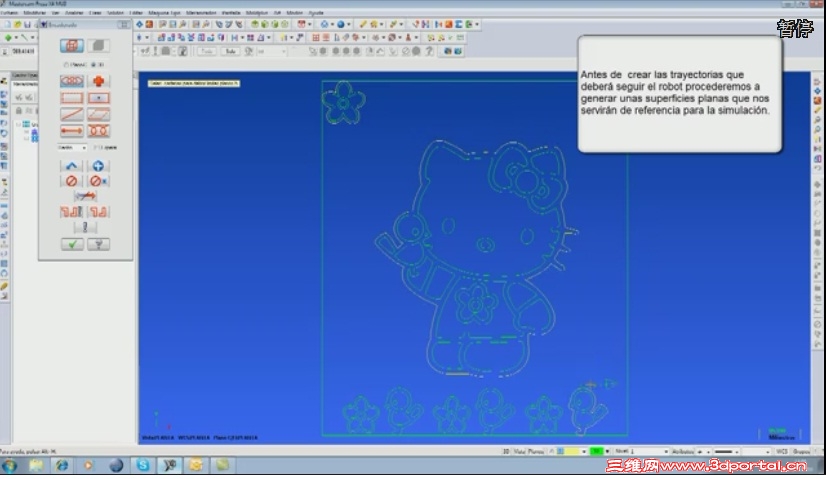Click the yellow system color swatch

[573, 452]
